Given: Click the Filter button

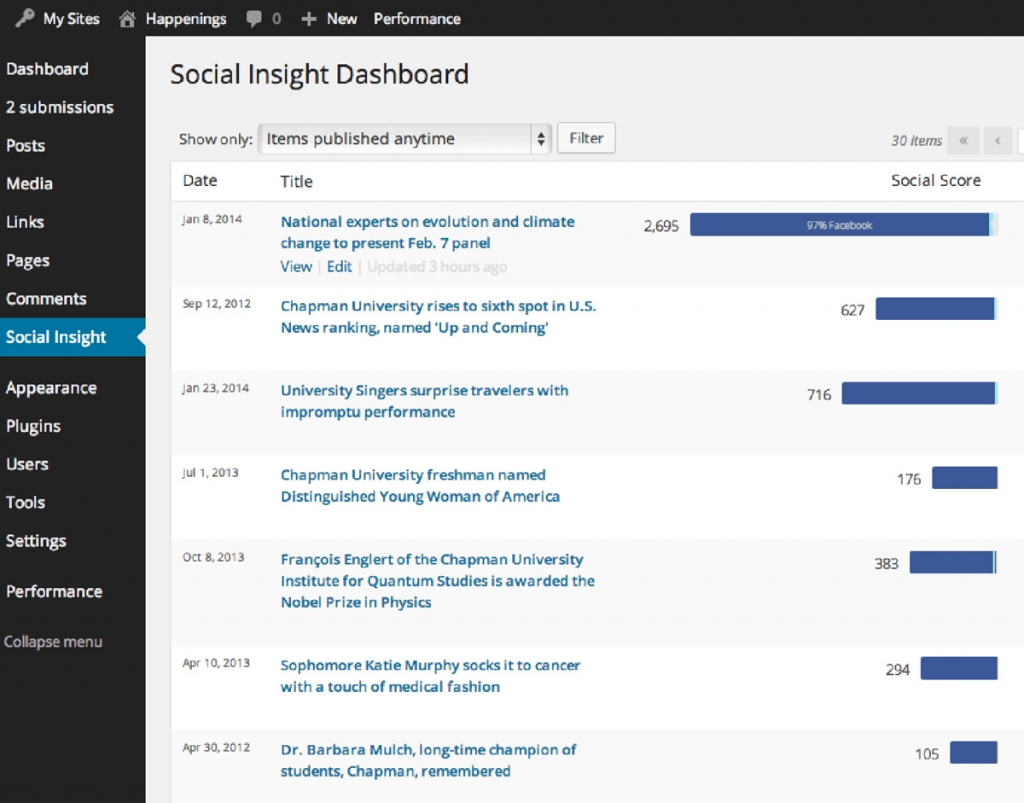Looking at the screenshot, I should tap(586, 138).
